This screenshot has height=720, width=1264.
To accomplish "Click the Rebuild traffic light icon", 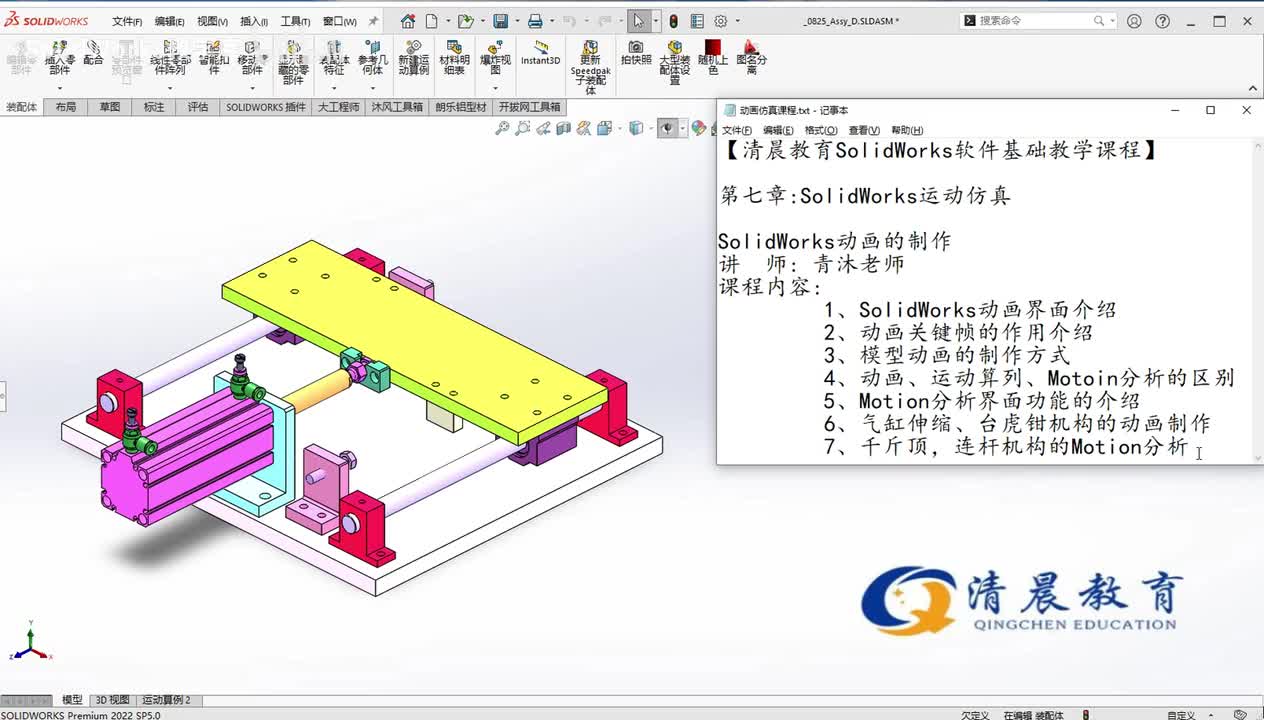I will click(x=673, y=21).
